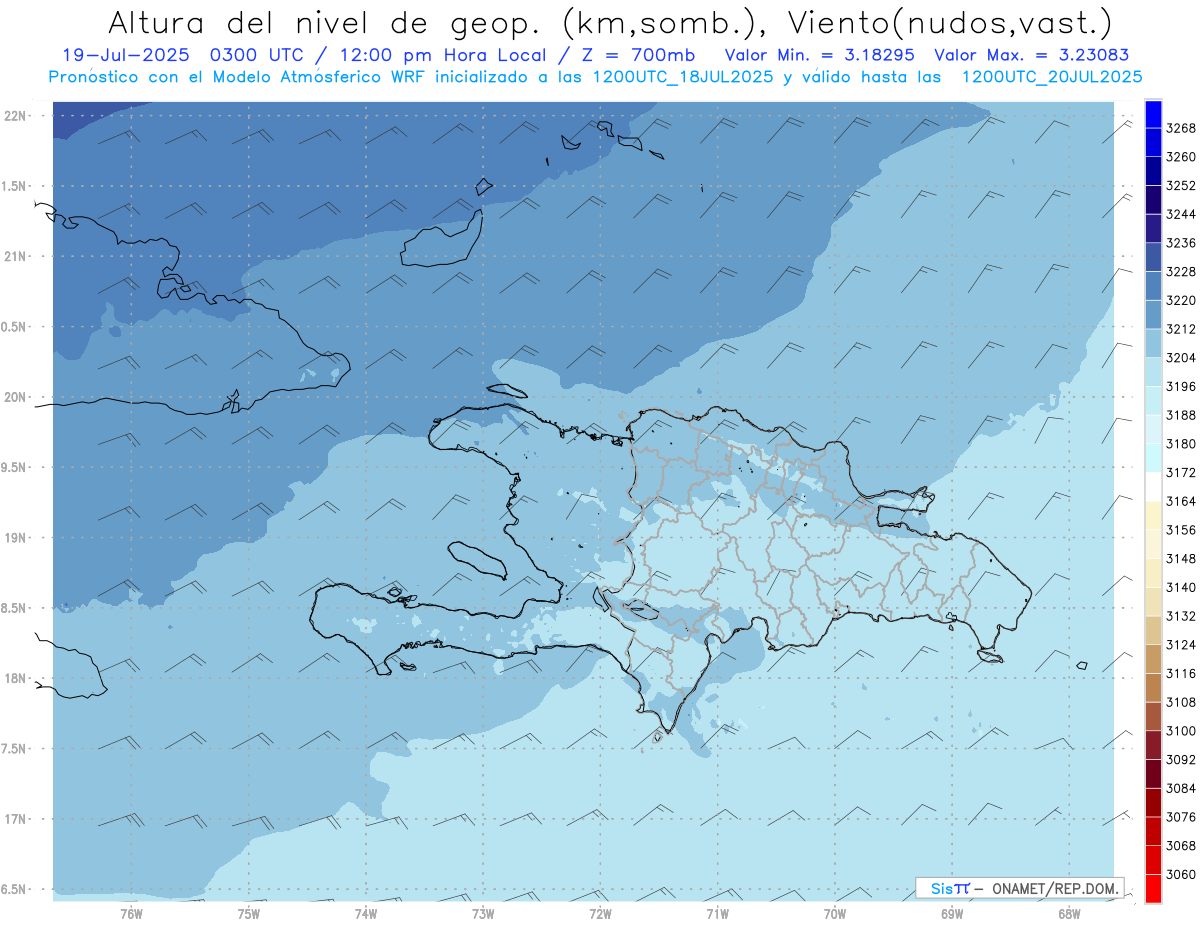Viewport: 1200px width, 927px height.
Task: Click the brightest blue swatch above 3268
Action: click(x=1153, y=114)
